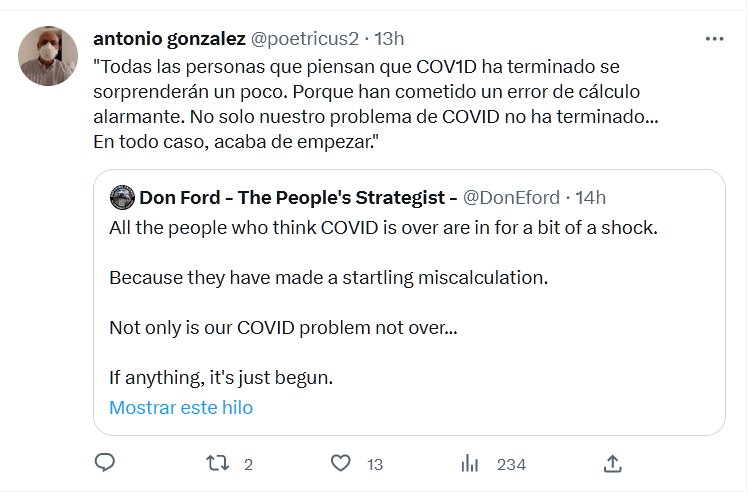
Task: Click the reply speech bubble icon
Action: [104, 463]
